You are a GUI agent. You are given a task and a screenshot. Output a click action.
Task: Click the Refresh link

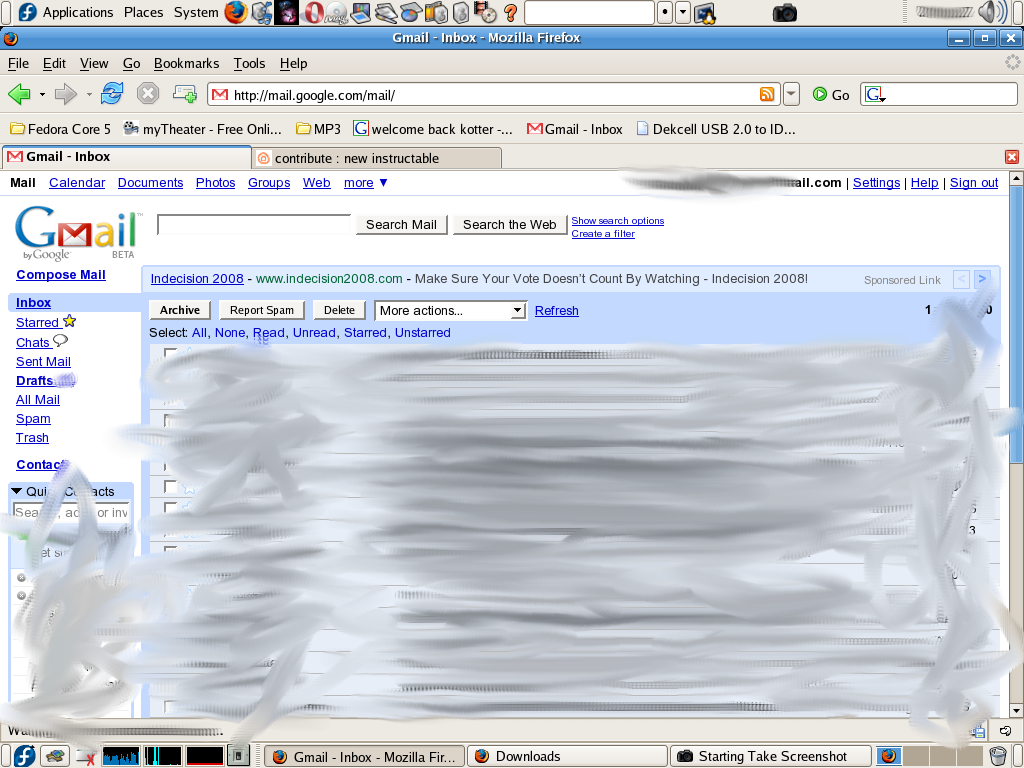point(556,311)
